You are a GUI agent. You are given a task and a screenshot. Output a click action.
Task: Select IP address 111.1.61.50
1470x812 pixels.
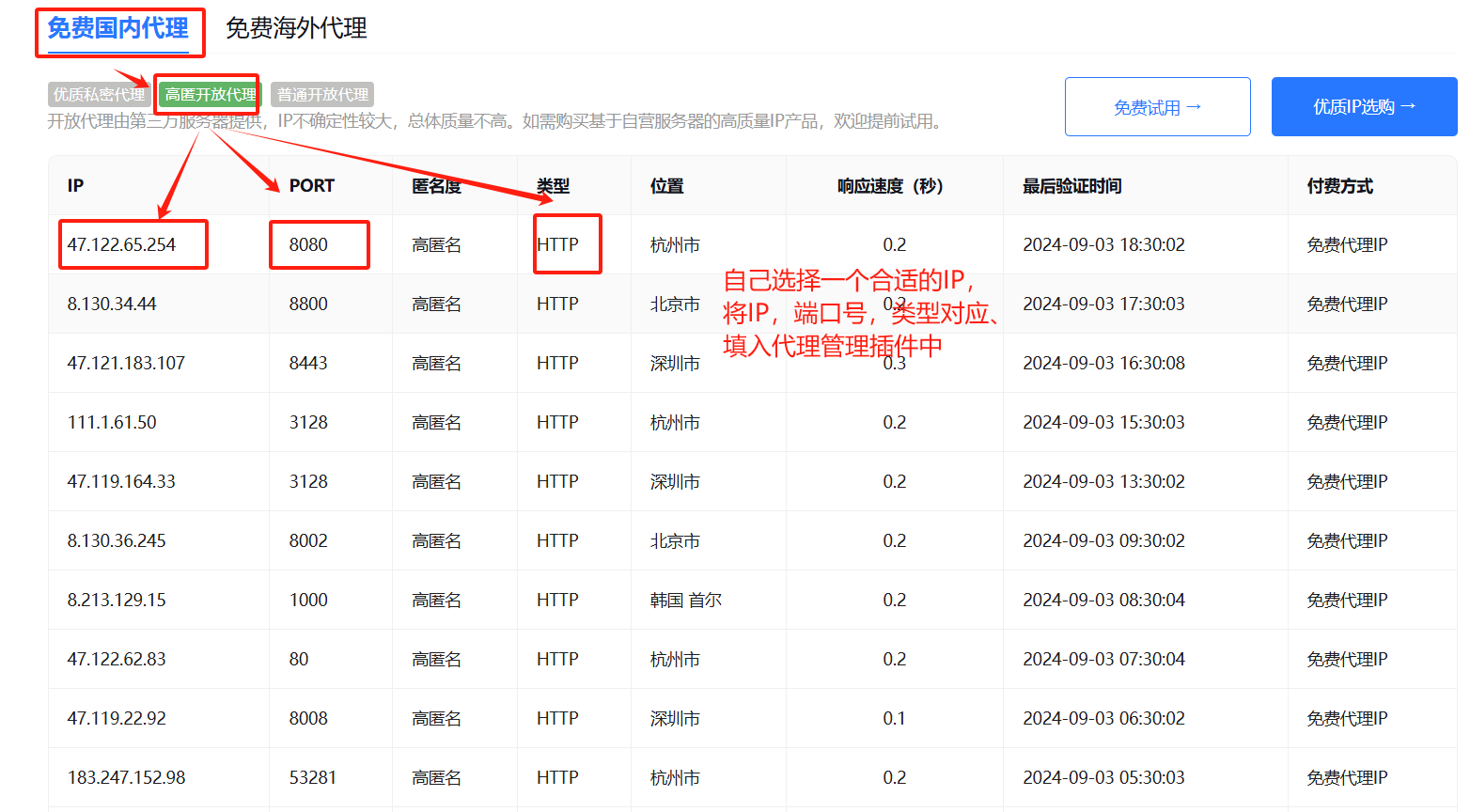112,423
